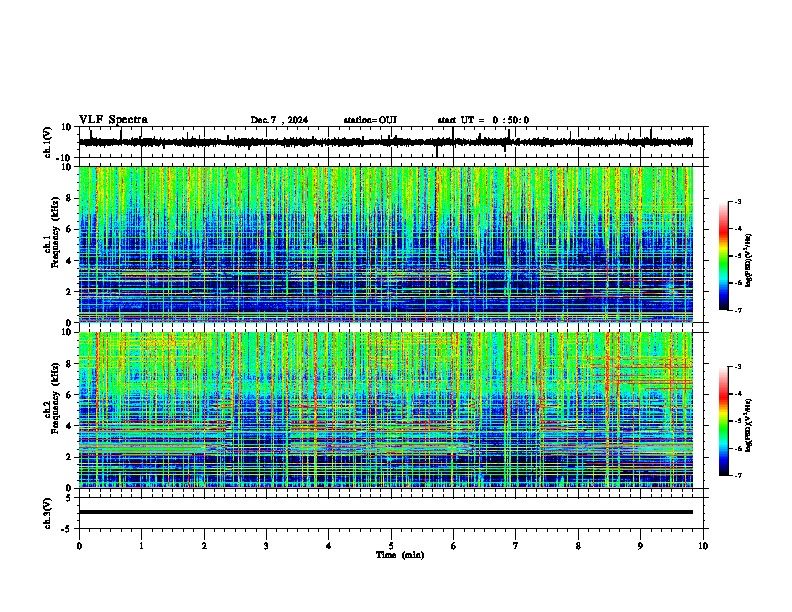Screen dimensions: 792x612
Task: Click the ch.1 spectrogram "4" kHz tick
Action: (70, 261)
